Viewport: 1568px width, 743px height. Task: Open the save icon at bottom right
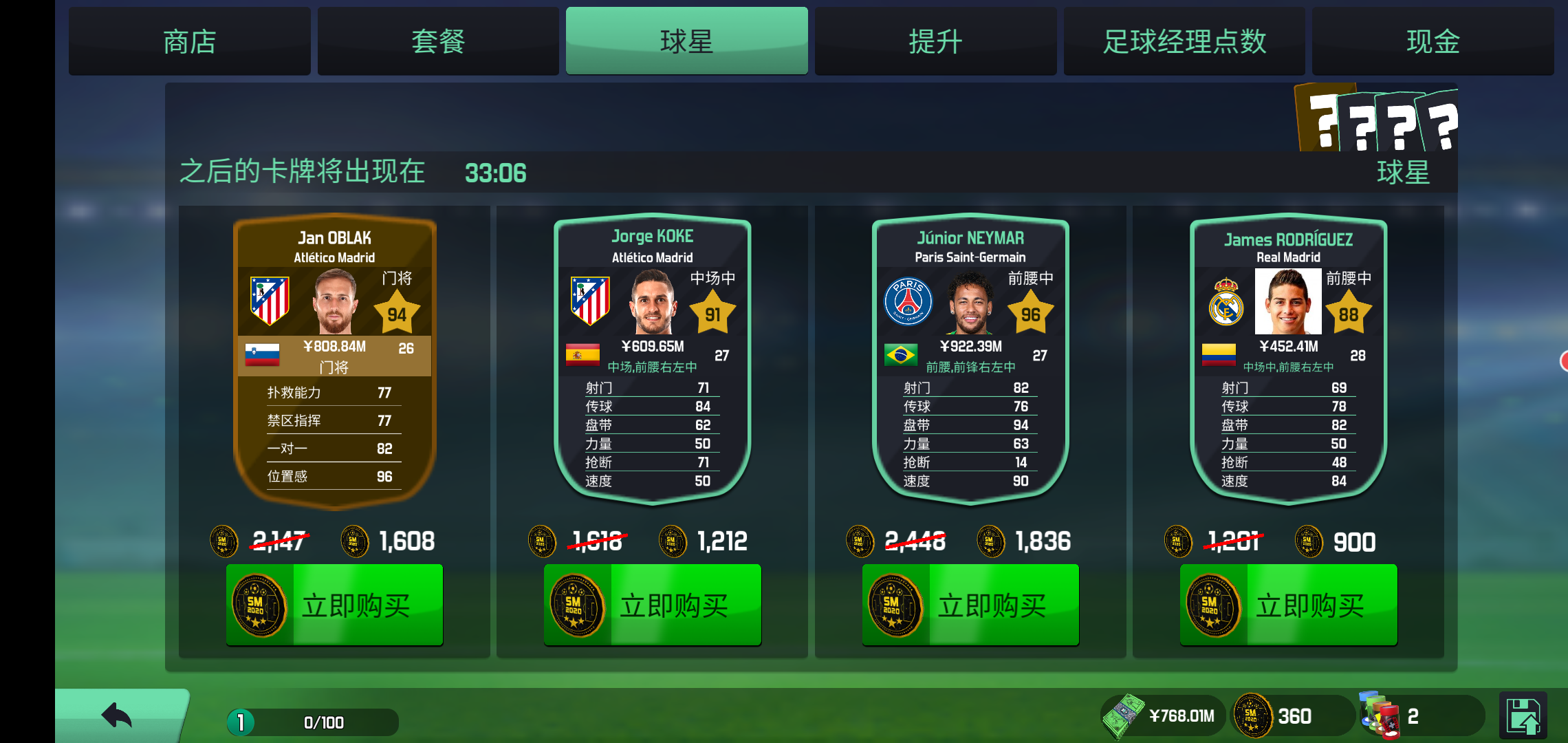coord(1523,716)
